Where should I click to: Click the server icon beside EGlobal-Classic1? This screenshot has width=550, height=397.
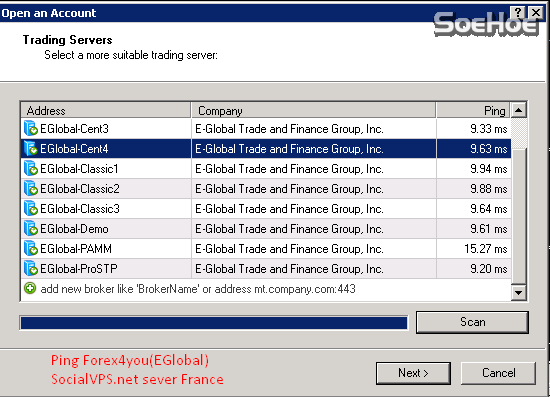coord(31,168)
